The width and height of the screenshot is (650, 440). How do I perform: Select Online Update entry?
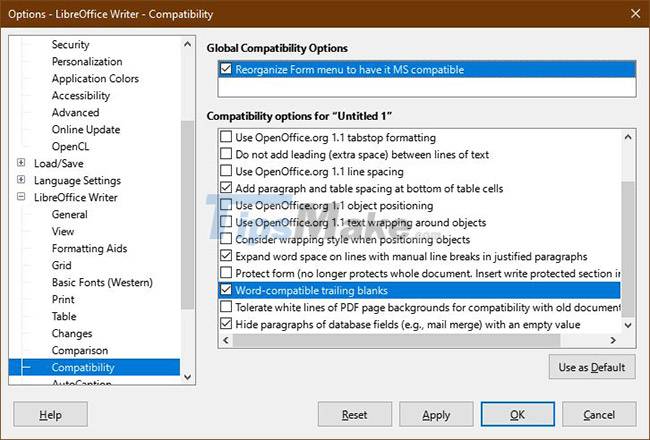coord(86,129)
